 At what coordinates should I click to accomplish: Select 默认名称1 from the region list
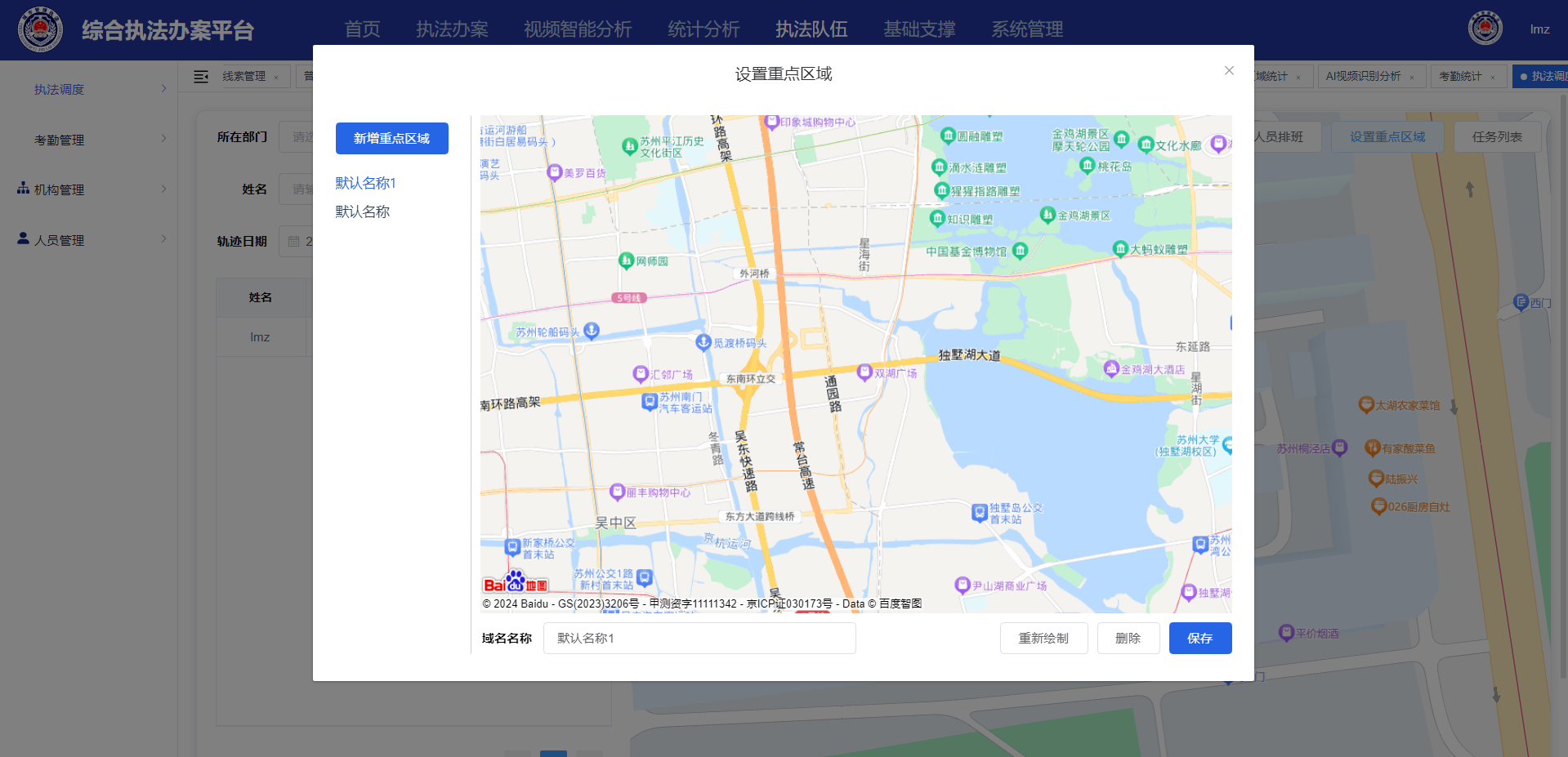click(x=364, y=183)
